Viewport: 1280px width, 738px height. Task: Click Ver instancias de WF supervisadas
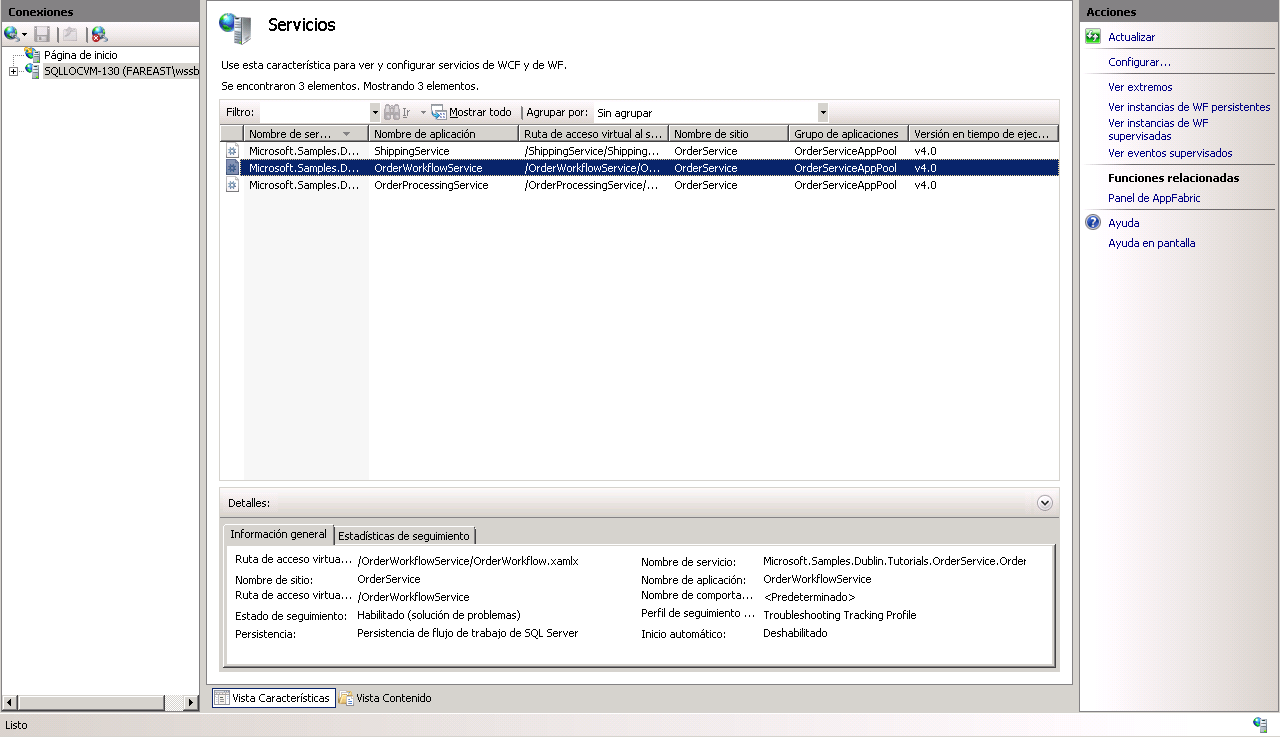pyautogui.click(x=1158, y=129)
